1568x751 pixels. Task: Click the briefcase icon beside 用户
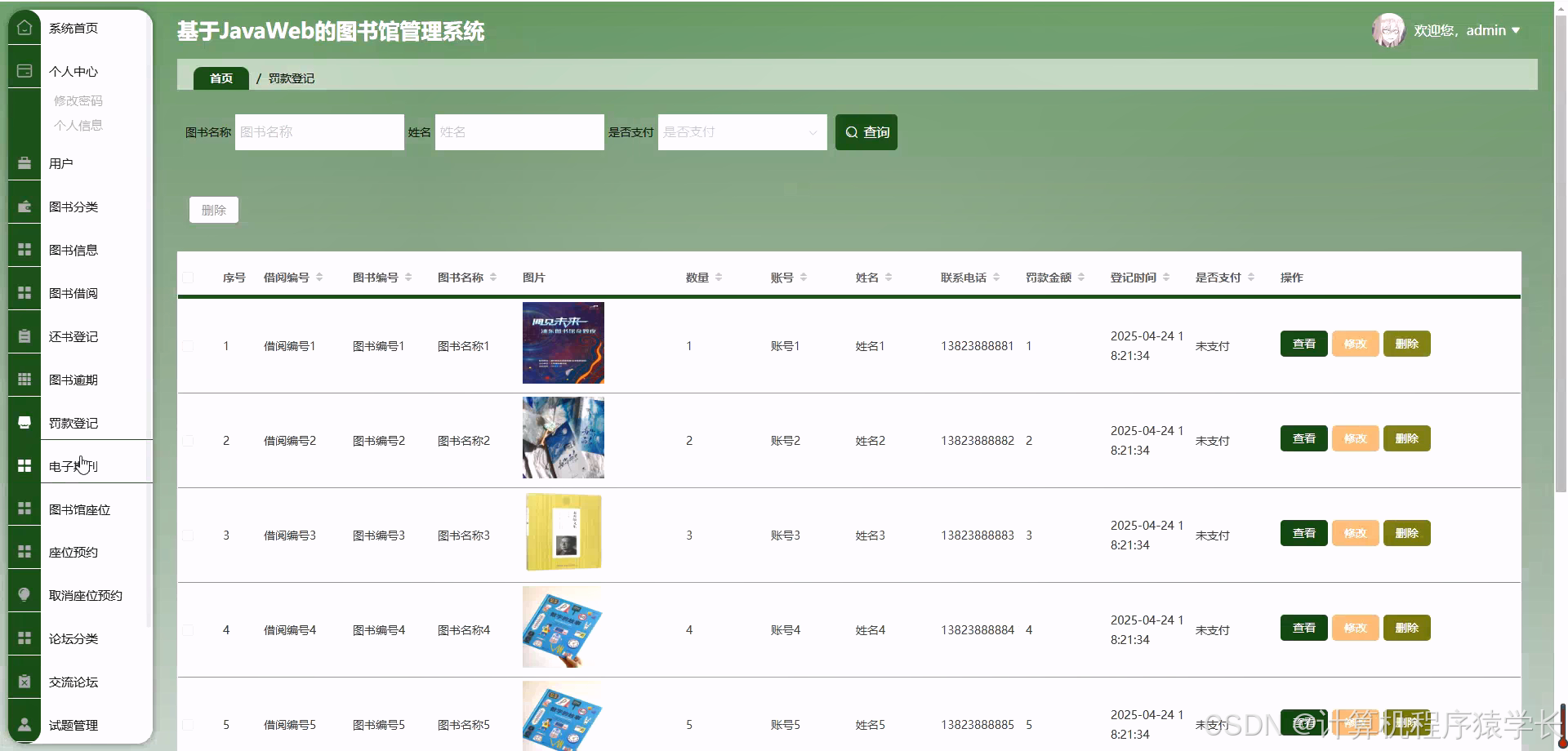click(x=24, y=163)
